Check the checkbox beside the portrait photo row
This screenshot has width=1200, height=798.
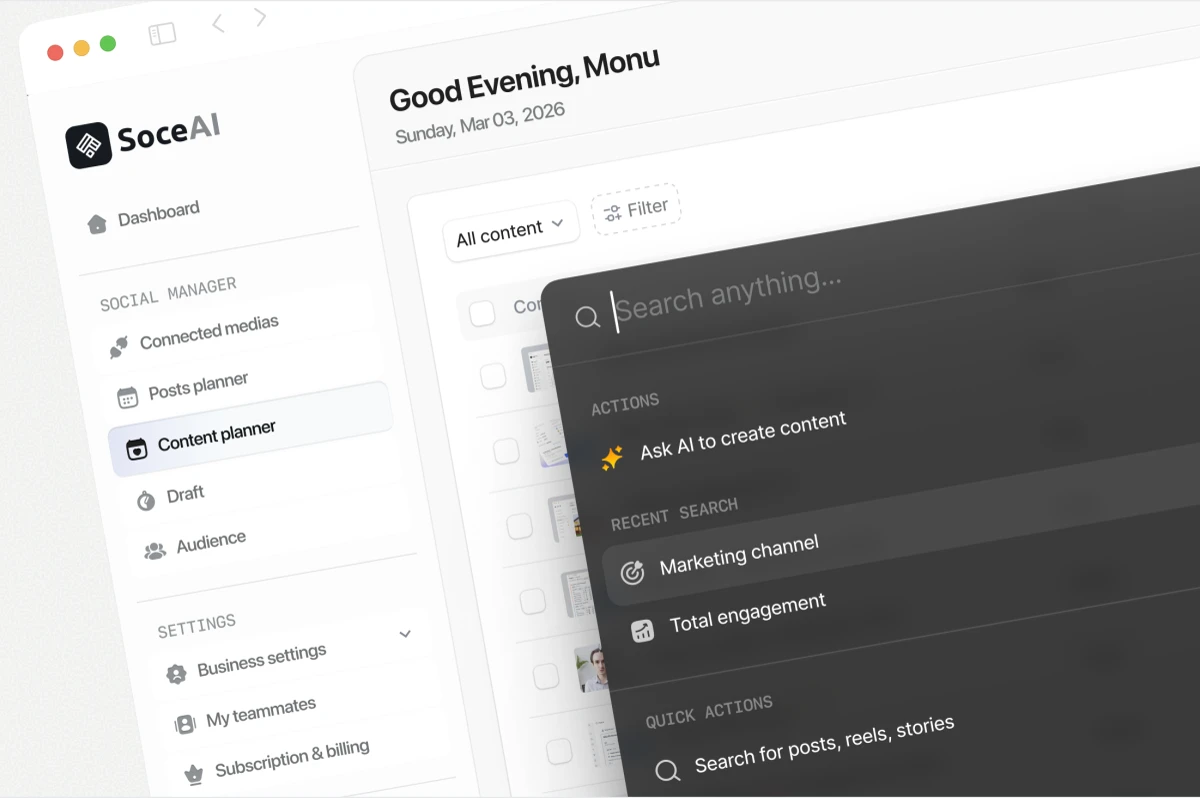pos(546,676)
